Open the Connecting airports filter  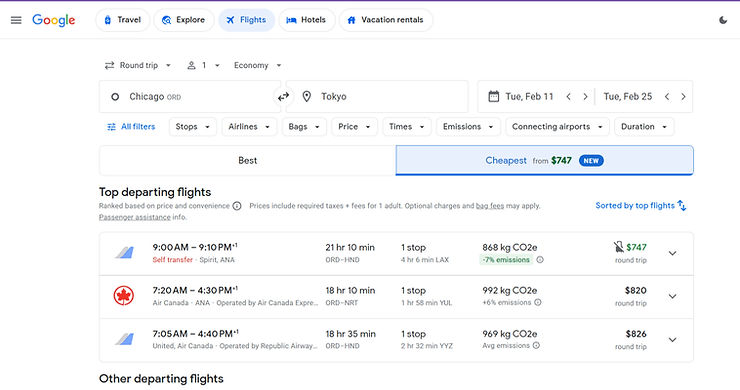point(557,127)
